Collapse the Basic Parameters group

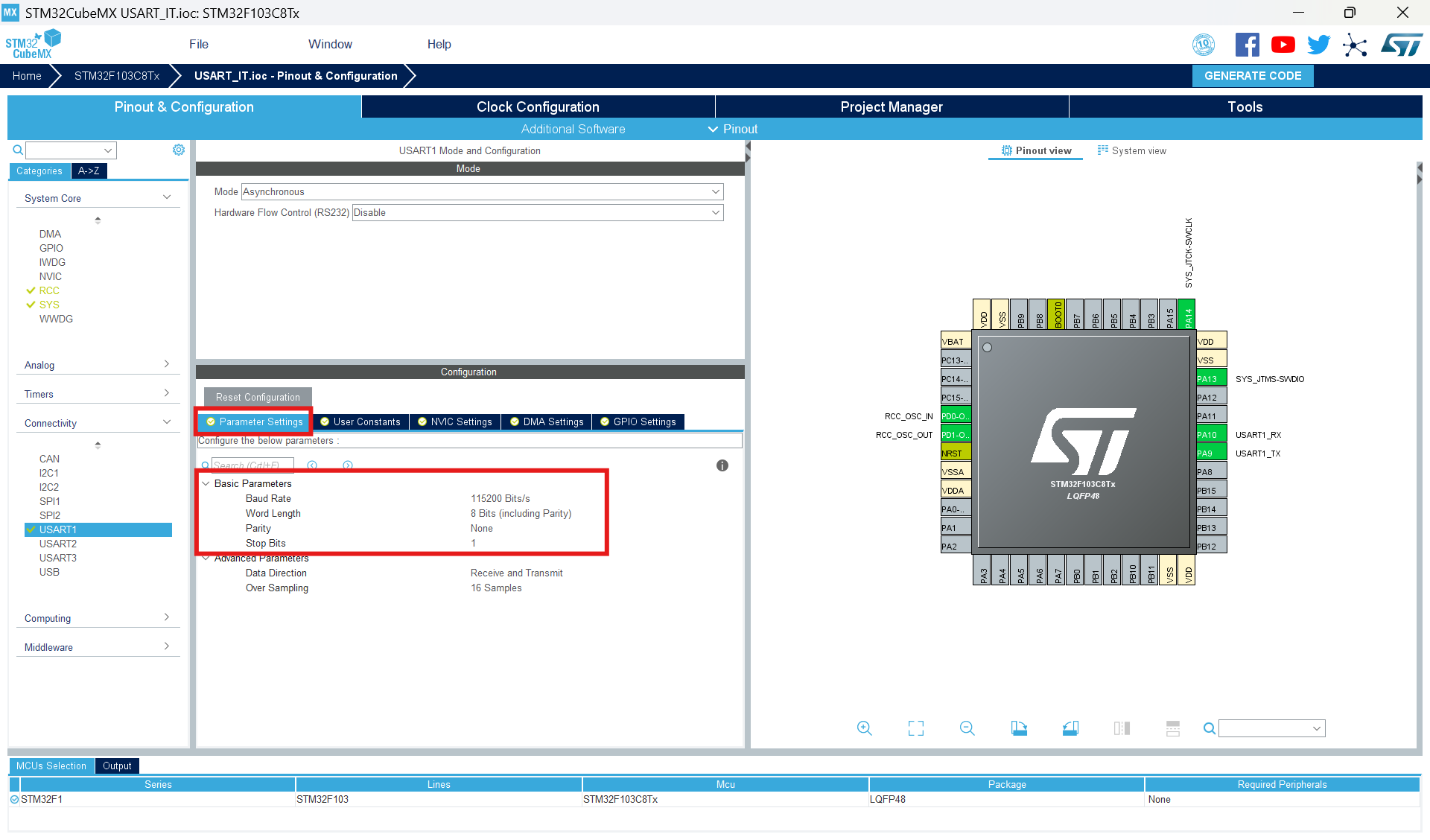tap(206, 483)
